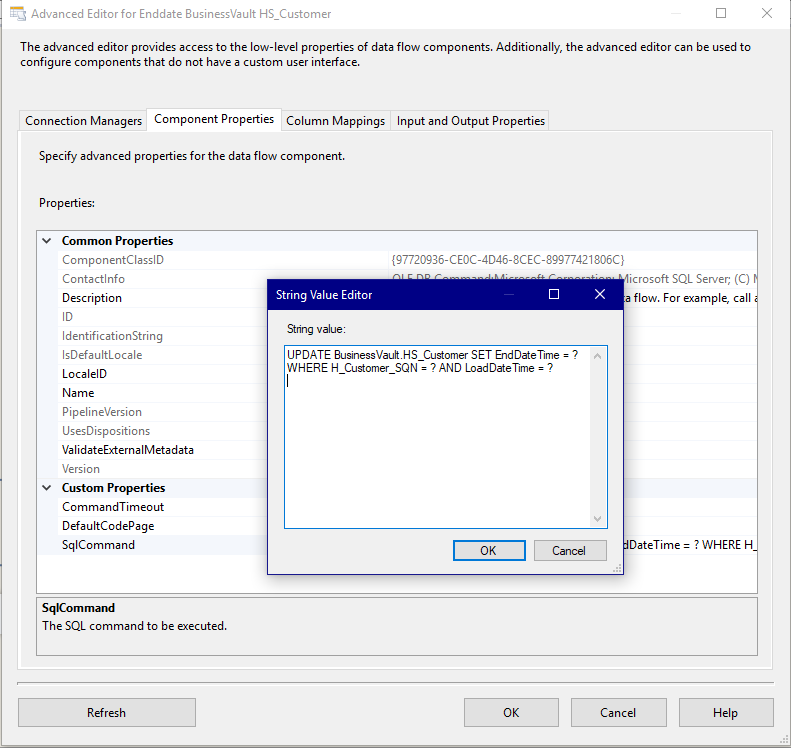Click the Refresh button
This screenshot has height=748, width=791.
click(x=106, y=712)
